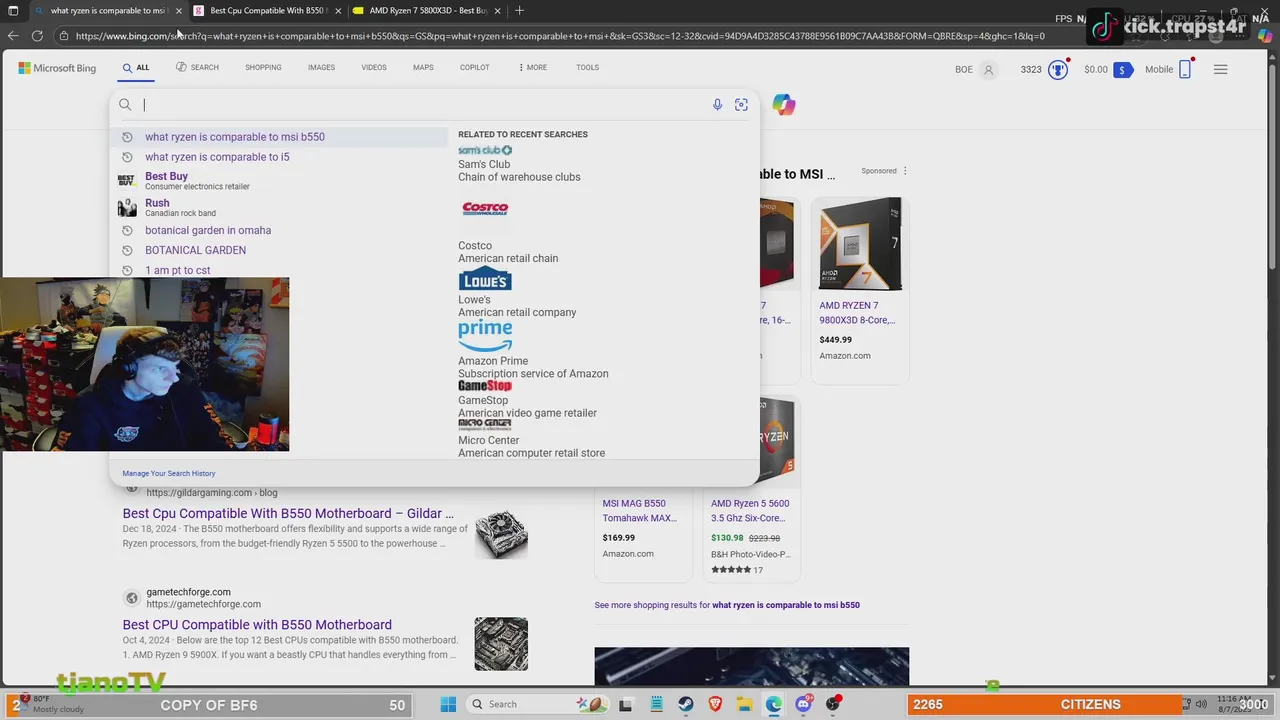
Task: Open a new browser tab
Action: 519,11
